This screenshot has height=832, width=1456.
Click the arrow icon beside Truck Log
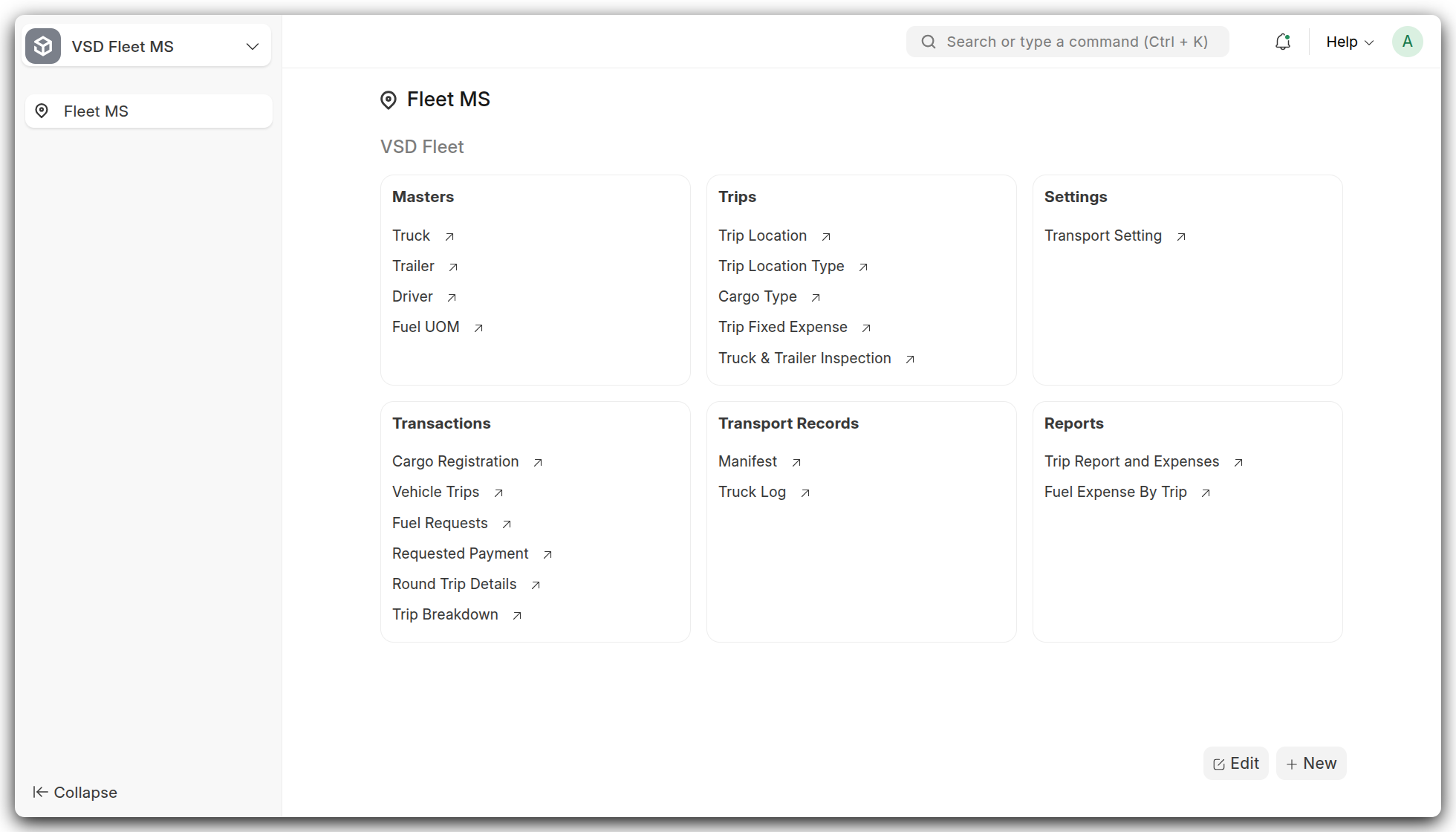pyautogui.click(x=805, y=493)
